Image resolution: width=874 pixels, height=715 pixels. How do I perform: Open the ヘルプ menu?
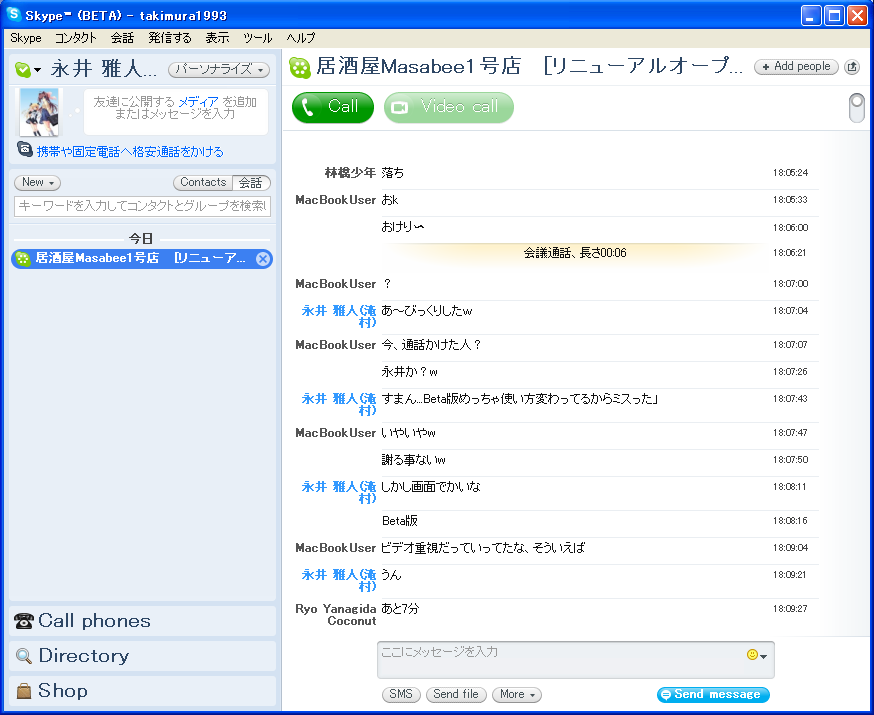(300, 38)
